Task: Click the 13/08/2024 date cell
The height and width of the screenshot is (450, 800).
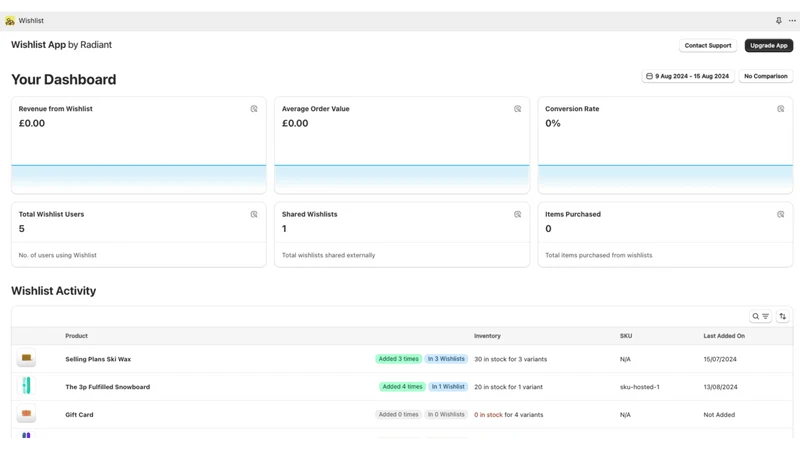Action: pos(720,387)
